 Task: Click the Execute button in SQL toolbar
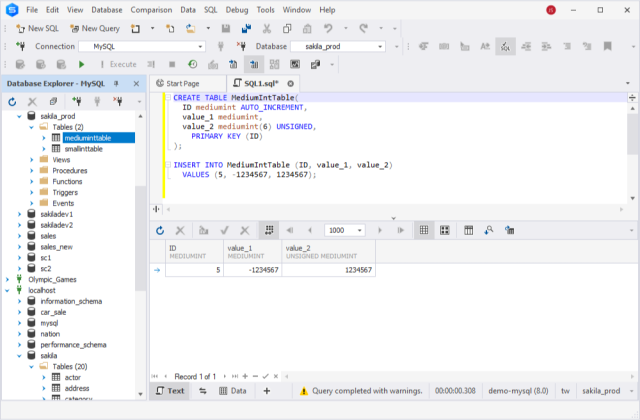(x=116, y=64)
